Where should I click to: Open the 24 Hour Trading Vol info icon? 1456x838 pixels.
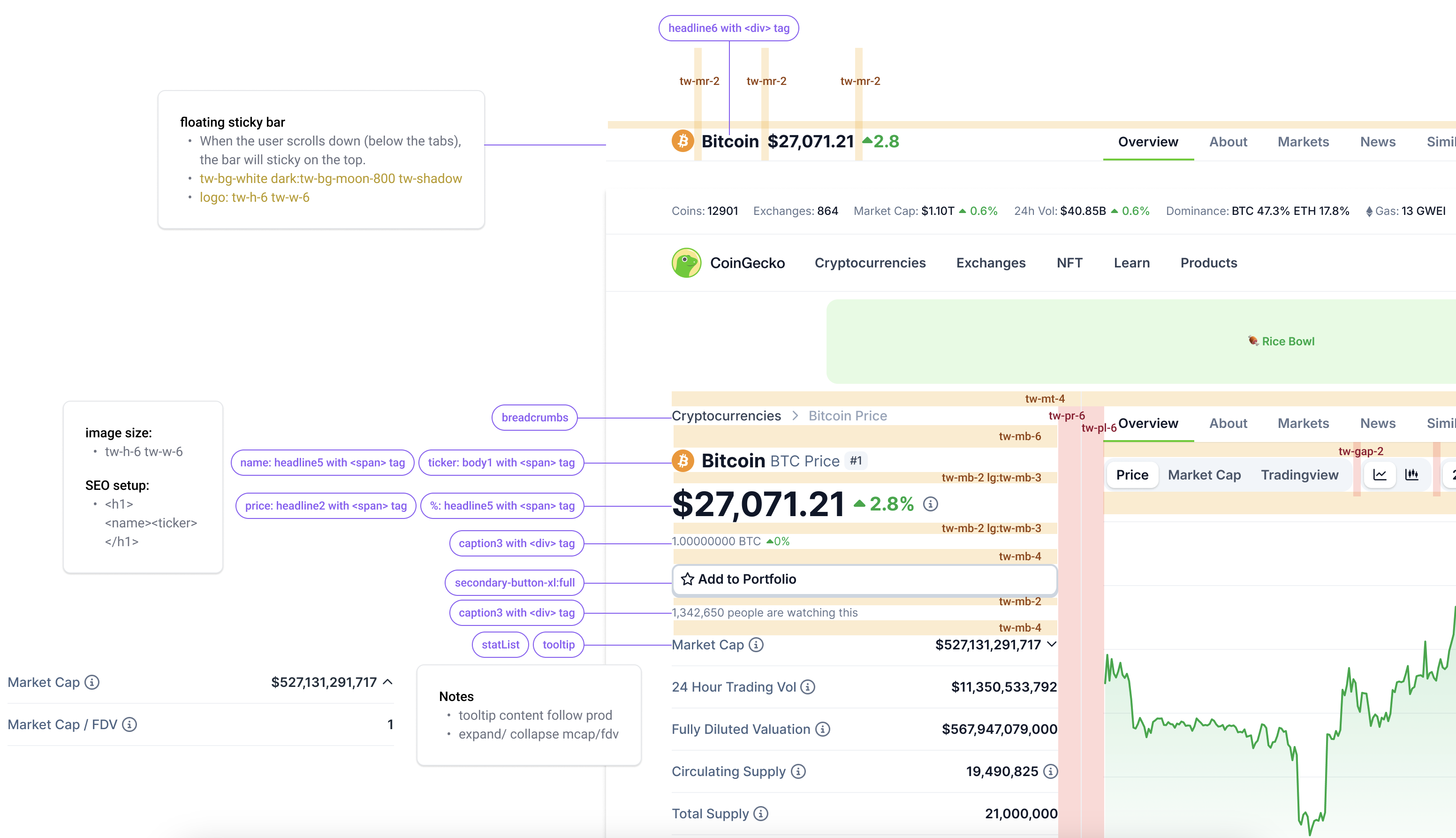coord(808,686)
